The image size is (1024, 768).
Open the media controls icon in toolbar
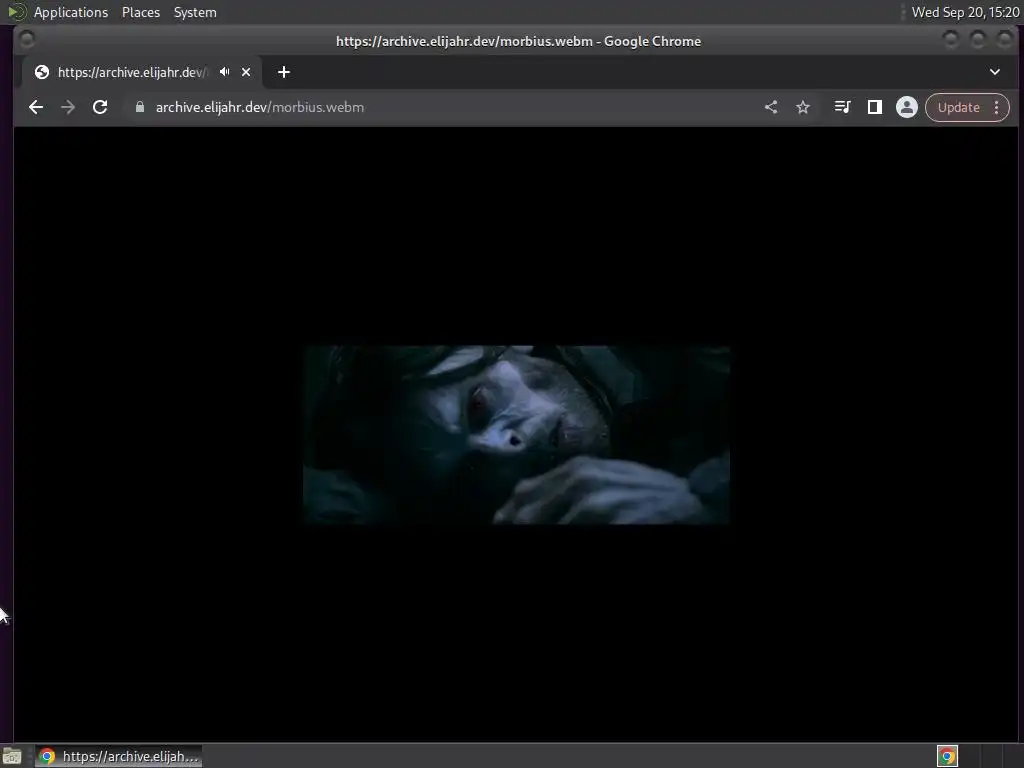point(842,107)
